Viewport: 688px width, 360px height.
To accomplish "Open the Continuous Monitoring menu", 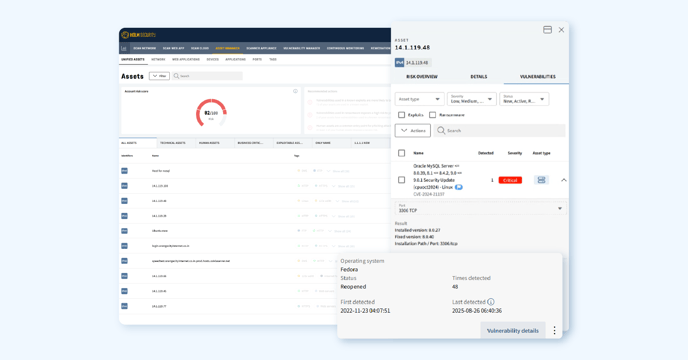I will point(345,48).
